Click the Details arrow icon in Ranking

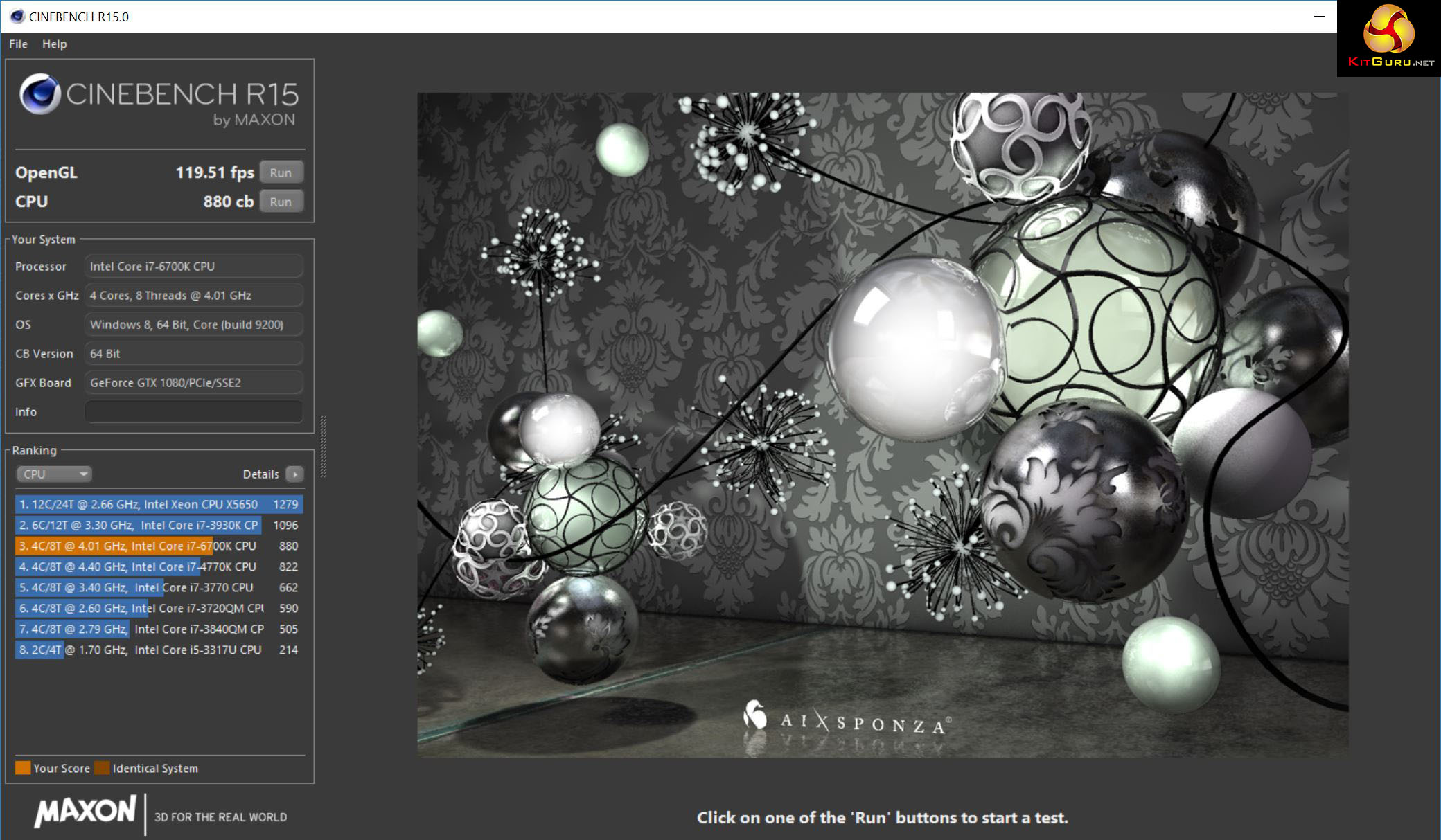tap(295, 474)
